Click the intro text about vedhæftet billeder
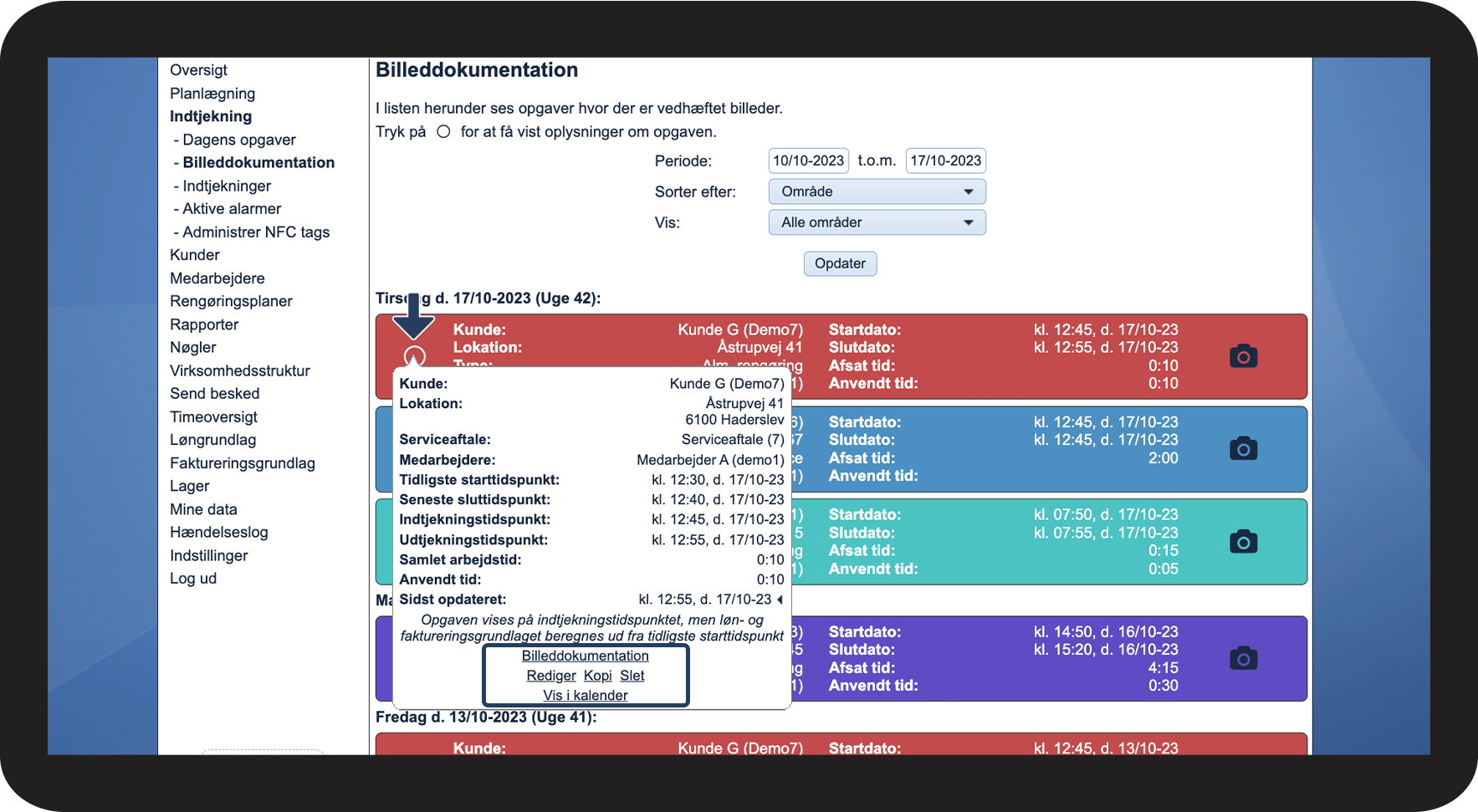 tap(579, 109)
